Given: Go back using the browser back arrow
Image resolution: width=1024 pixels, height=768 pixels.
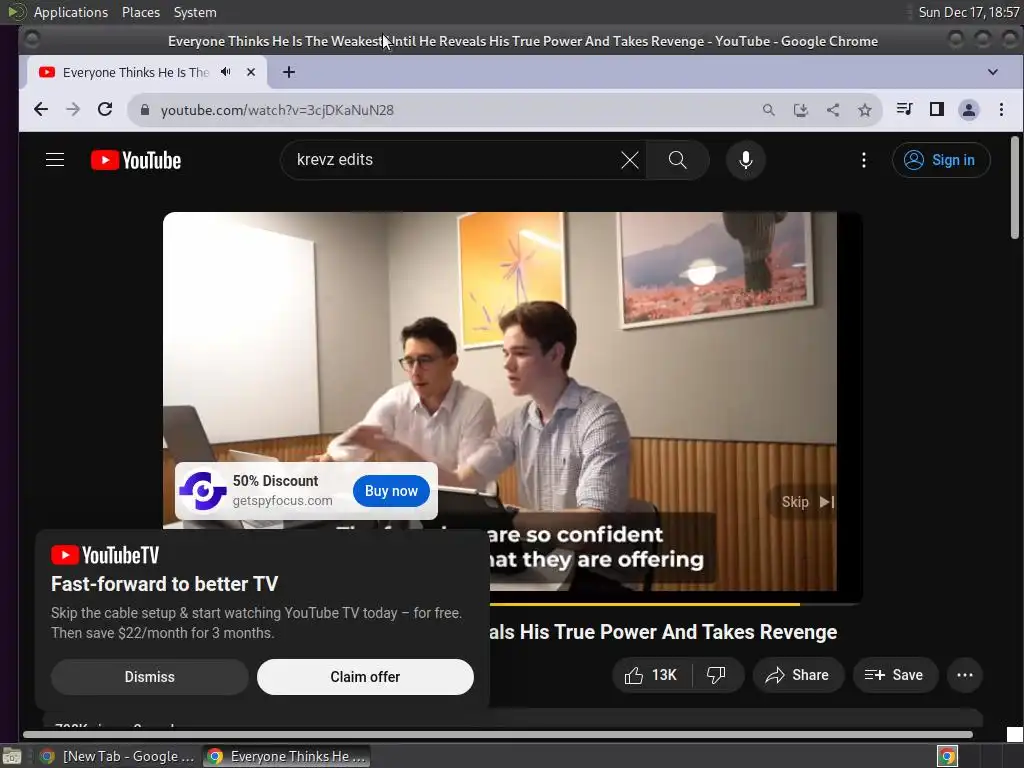Looking at the screenshot, I should click(x=40, y=110).
